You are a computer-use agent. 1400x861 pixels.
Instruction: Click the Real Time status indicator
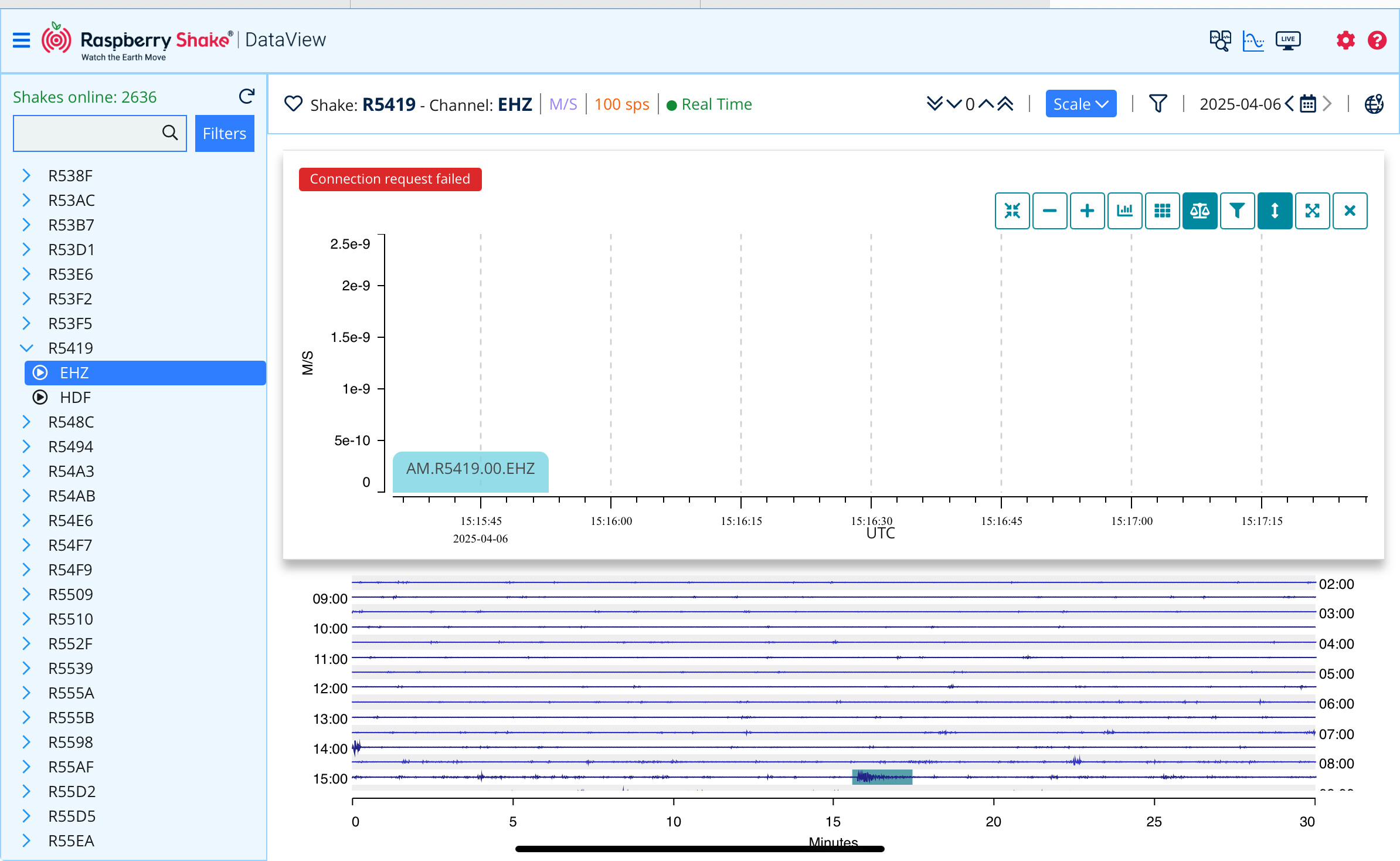(x=709, y=104)
